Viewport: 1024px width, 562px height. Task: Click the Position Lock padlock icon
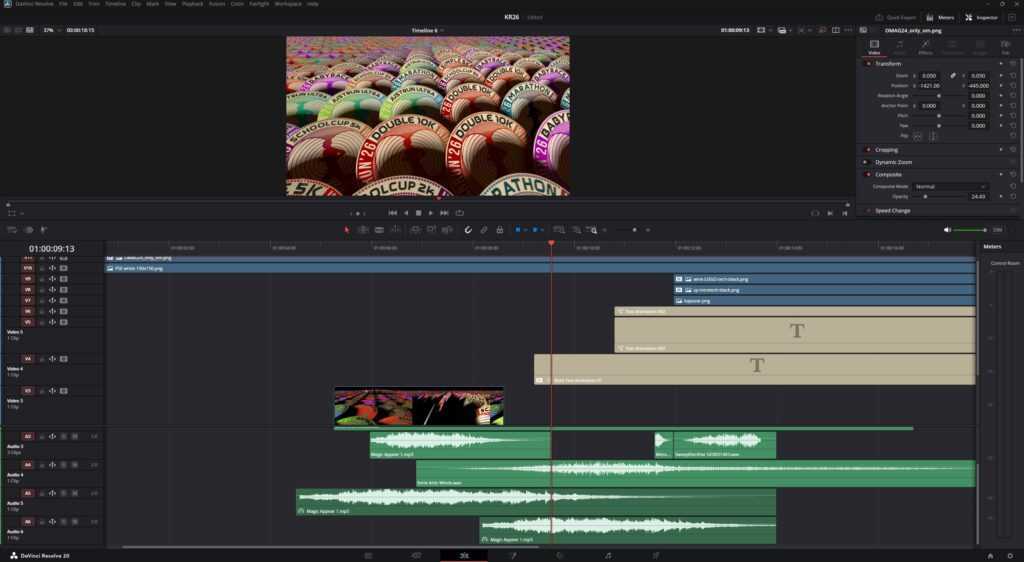tap(499, 230)
